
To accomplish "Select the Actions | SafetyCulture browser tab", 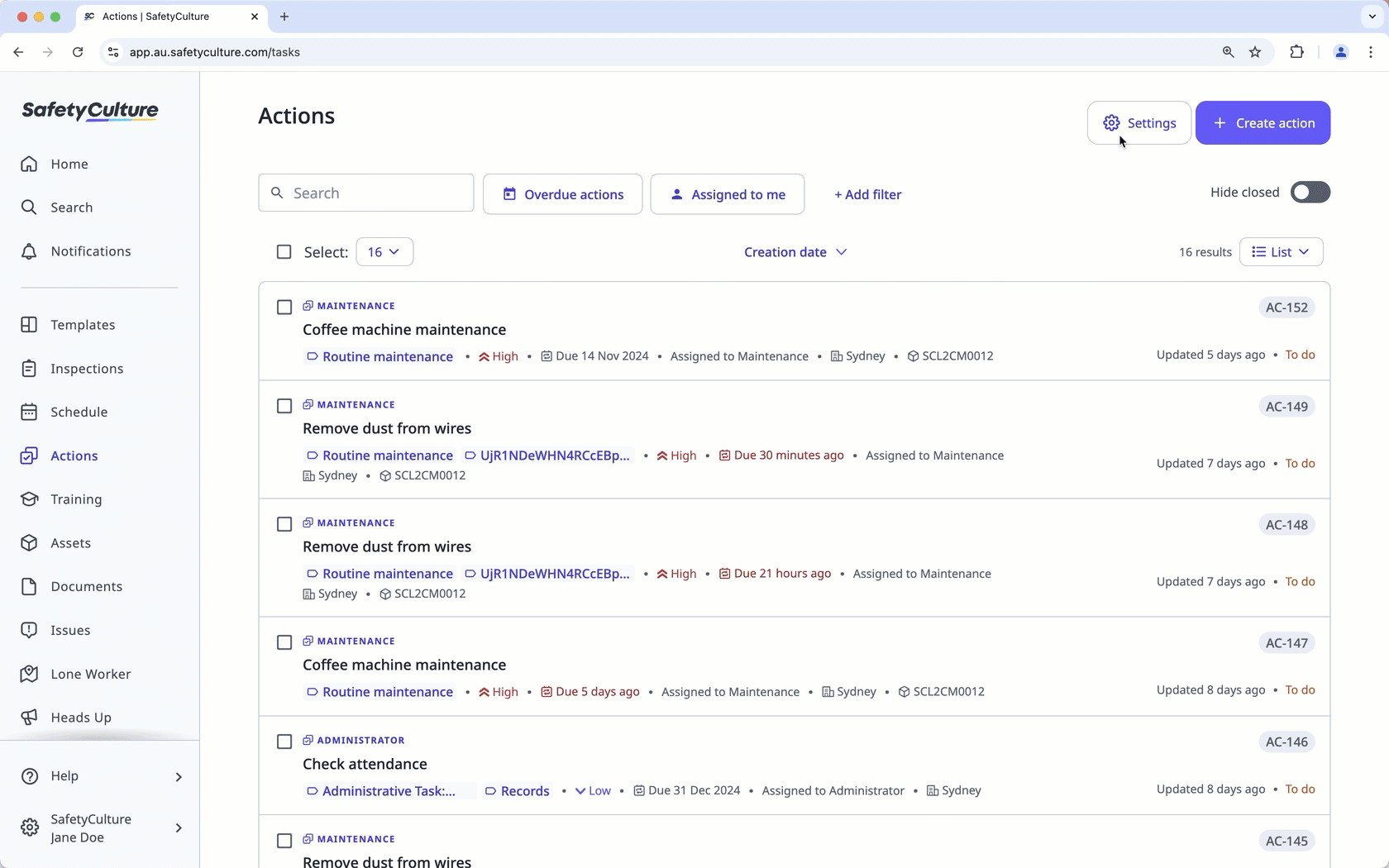I will 172,17.
